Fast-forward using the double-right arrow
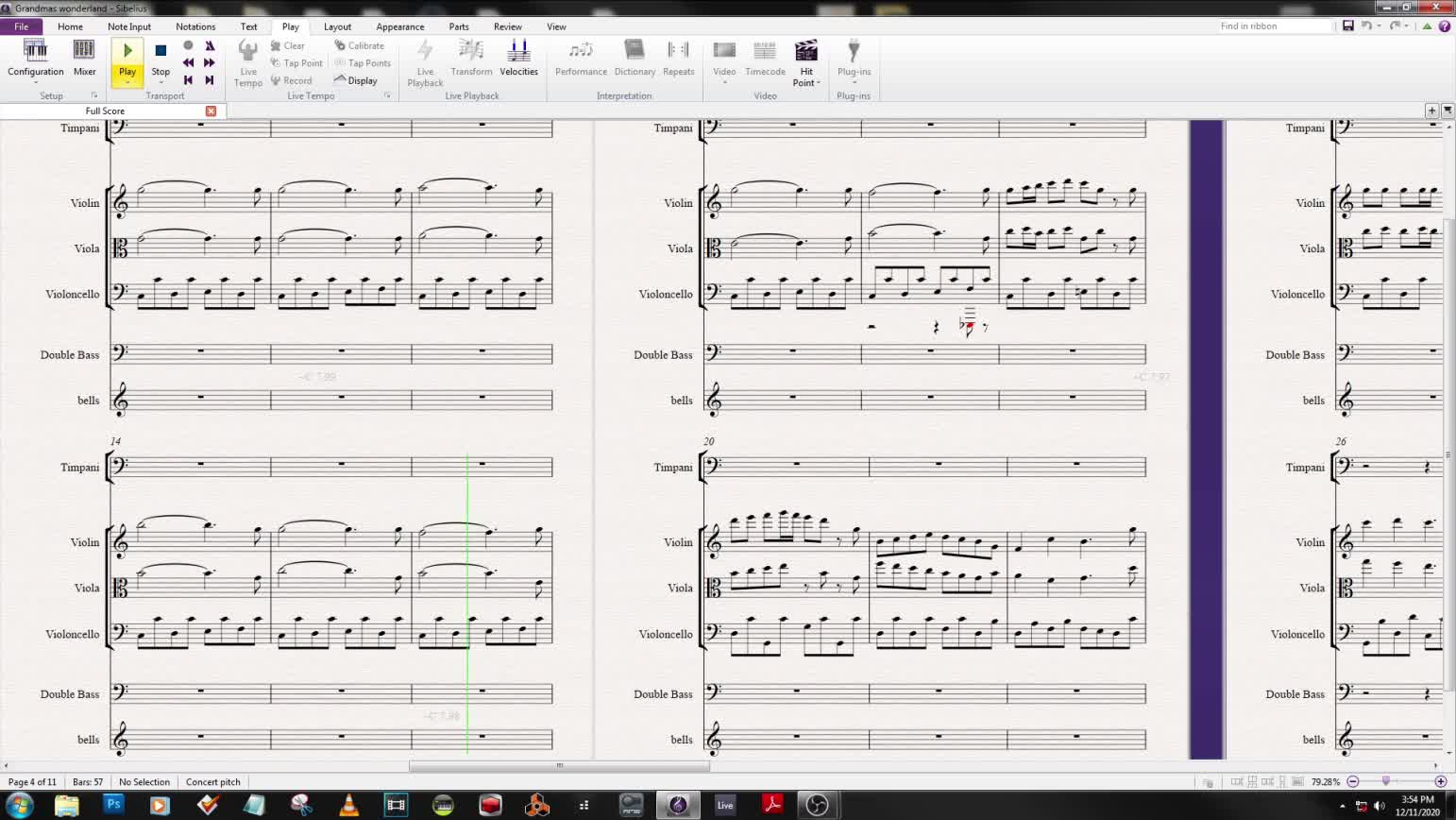This screenshot has height=820, width=1456. [210, 62]
